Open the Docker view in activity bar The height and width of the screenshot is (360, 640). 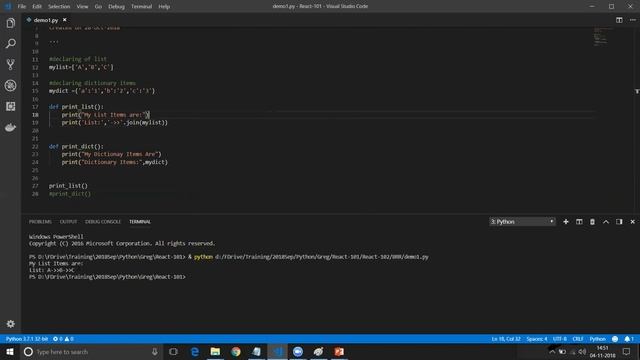pyautogui.click(x=11, y=127)
